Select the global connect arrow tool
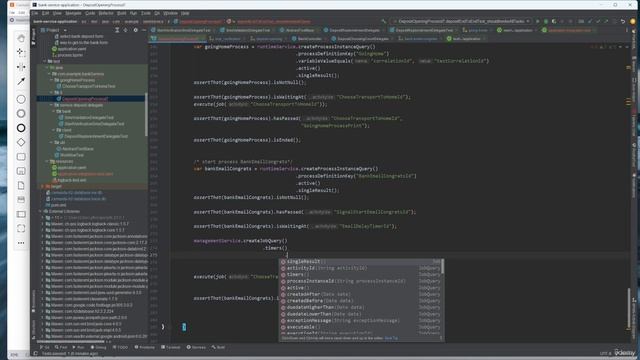 21,81
